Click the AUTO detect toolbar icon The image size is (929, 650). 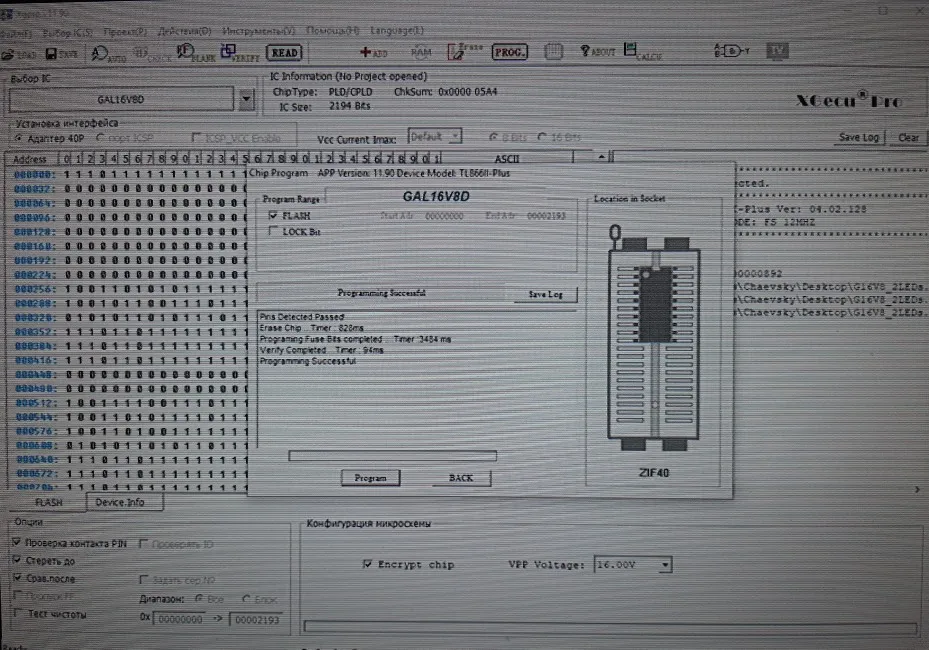[x=108, y=55]
